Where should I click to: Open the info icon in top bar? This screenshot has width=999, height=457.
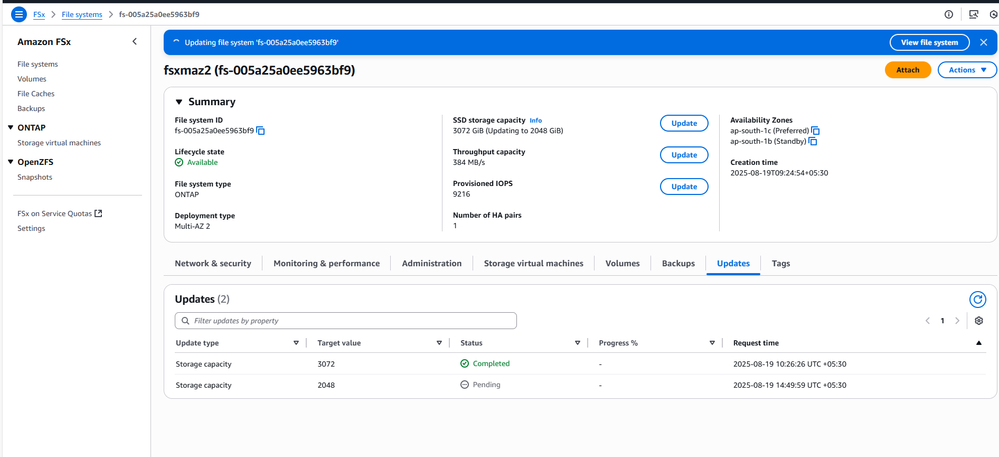pyautogui.click(x=948, y=15)
